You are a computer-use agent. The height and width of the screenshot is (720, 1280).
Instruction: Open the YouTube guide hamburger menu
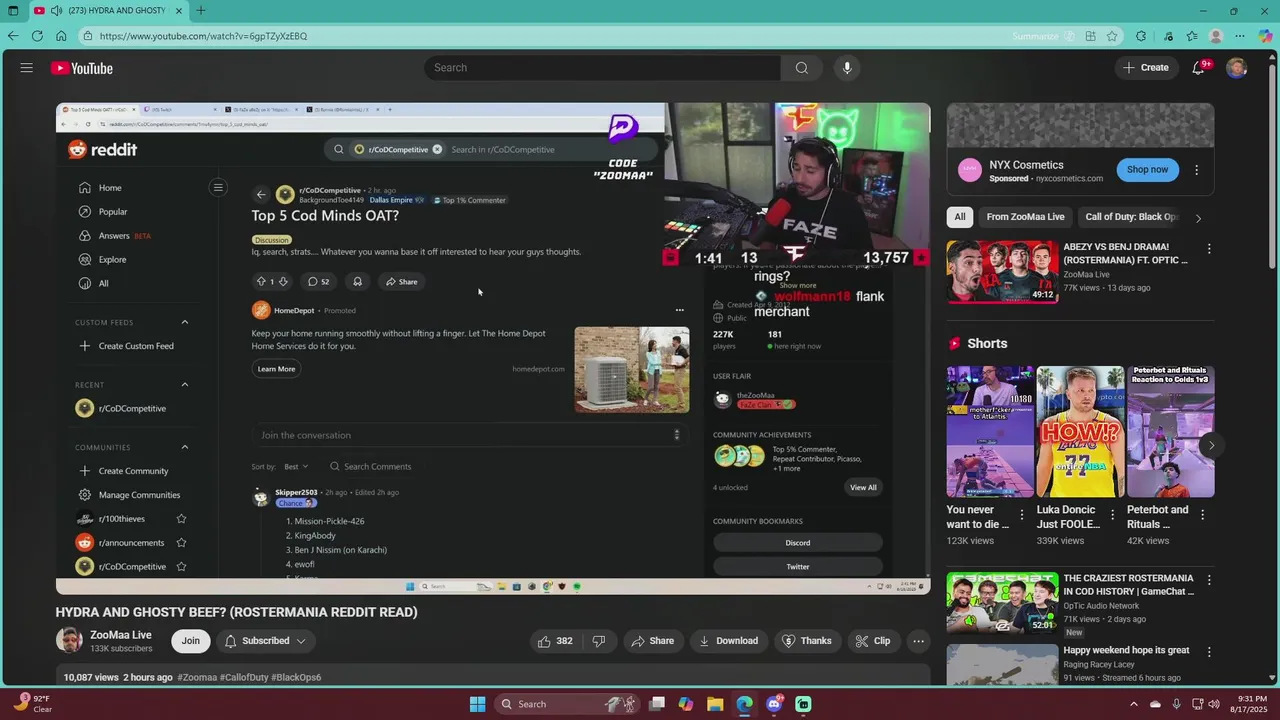pos(26,68)
